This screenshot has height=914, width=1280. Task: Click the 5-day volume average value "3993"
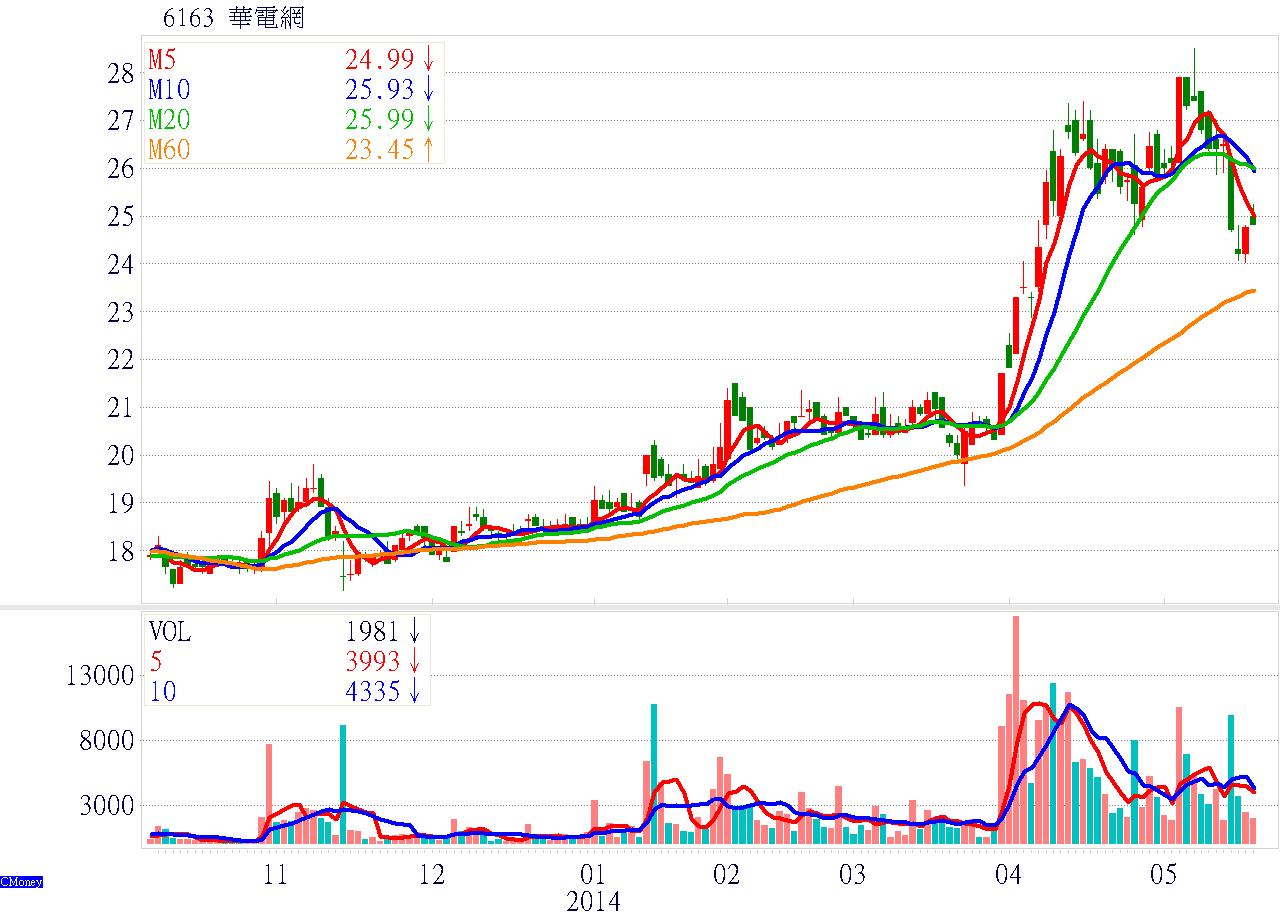click(x=373, y=661)
